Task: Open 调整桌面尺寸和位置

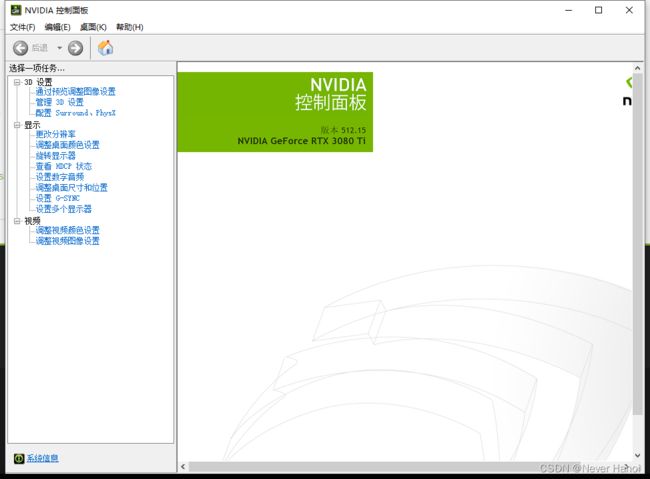Action: pos(71,187)
